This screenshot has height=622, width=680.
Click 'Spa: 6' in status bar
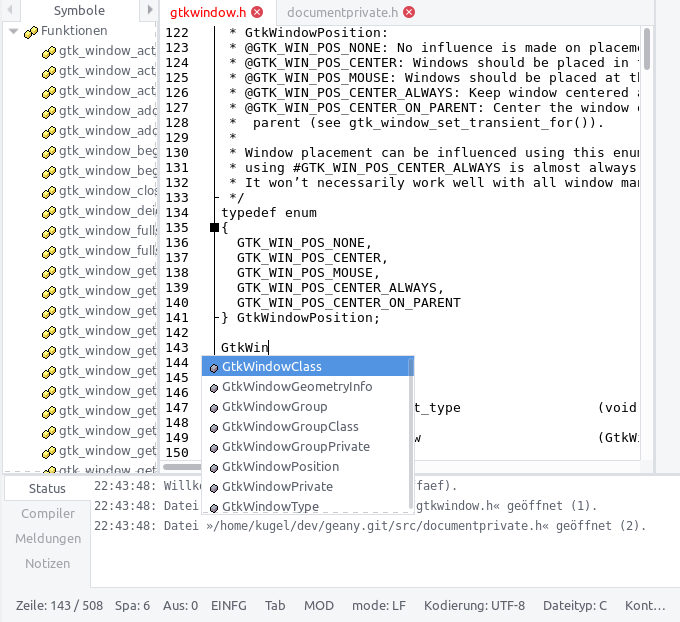132,606
